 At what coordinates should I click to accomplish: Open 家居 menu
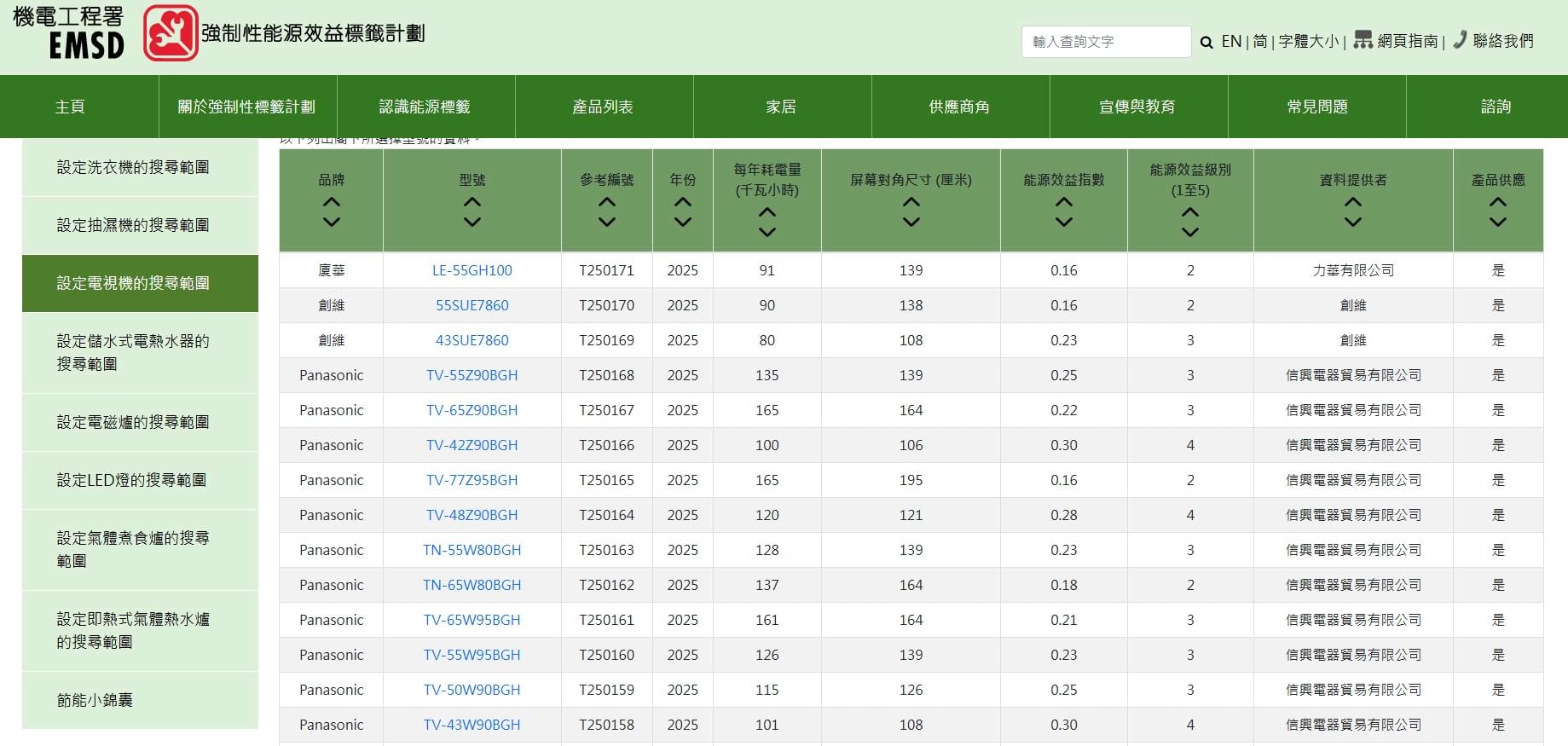click(782, 107)
